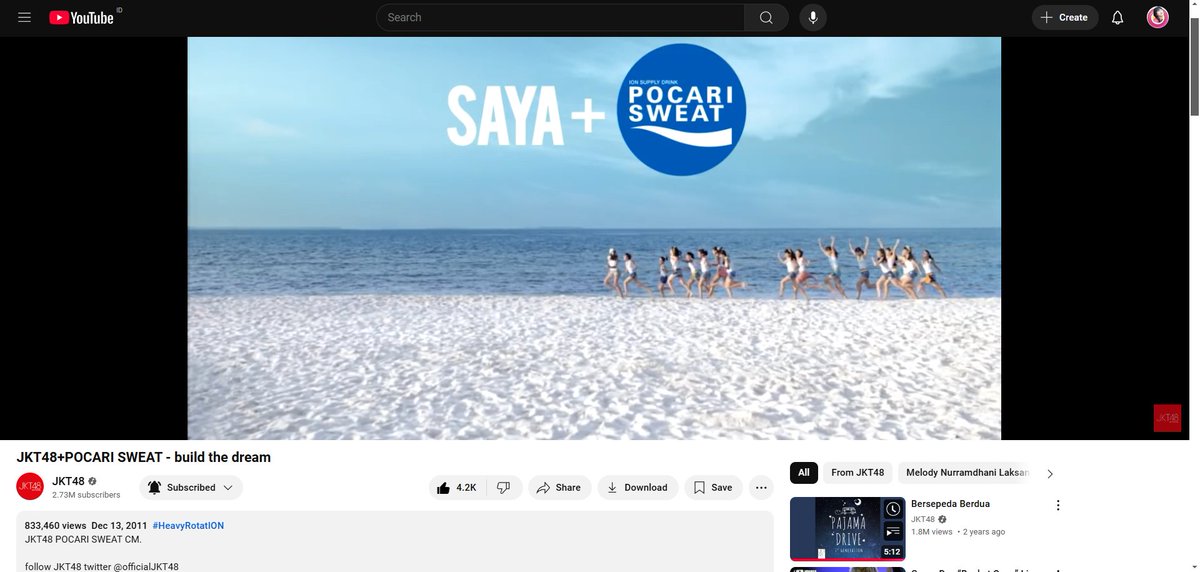The width and height of the screenshot is (1200, 572).
Task: Share the video
Action: 558,488
